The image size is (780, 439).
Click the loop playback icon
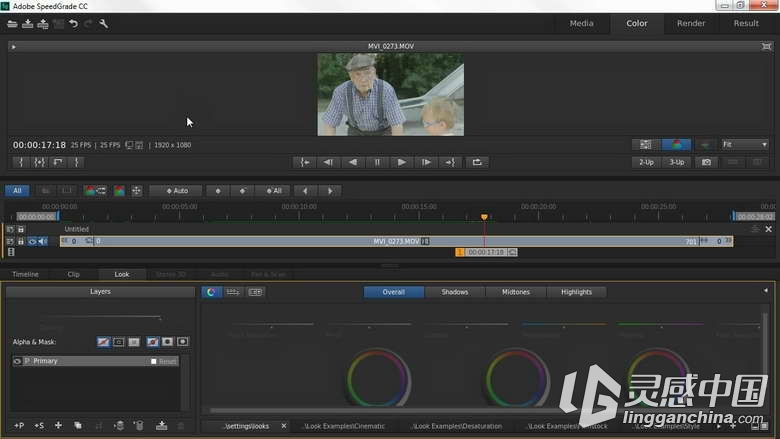pyautogui.click(x=477, y=162)
